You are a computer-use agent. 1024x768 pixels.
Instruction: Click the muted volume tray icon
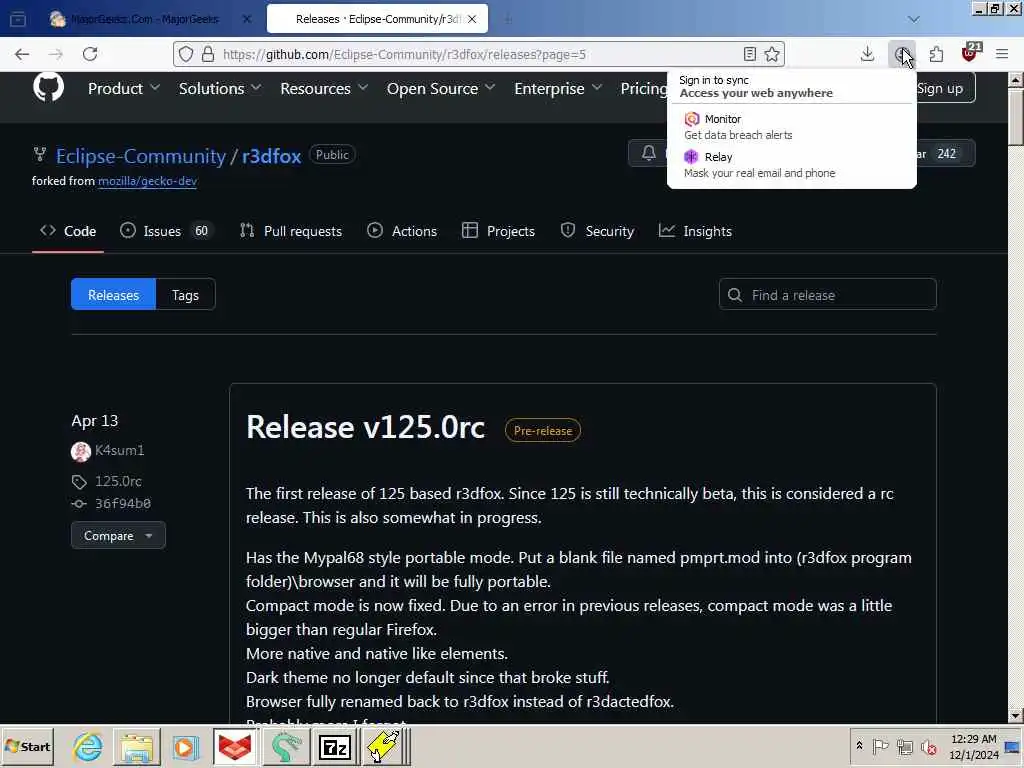click(929, 746)
